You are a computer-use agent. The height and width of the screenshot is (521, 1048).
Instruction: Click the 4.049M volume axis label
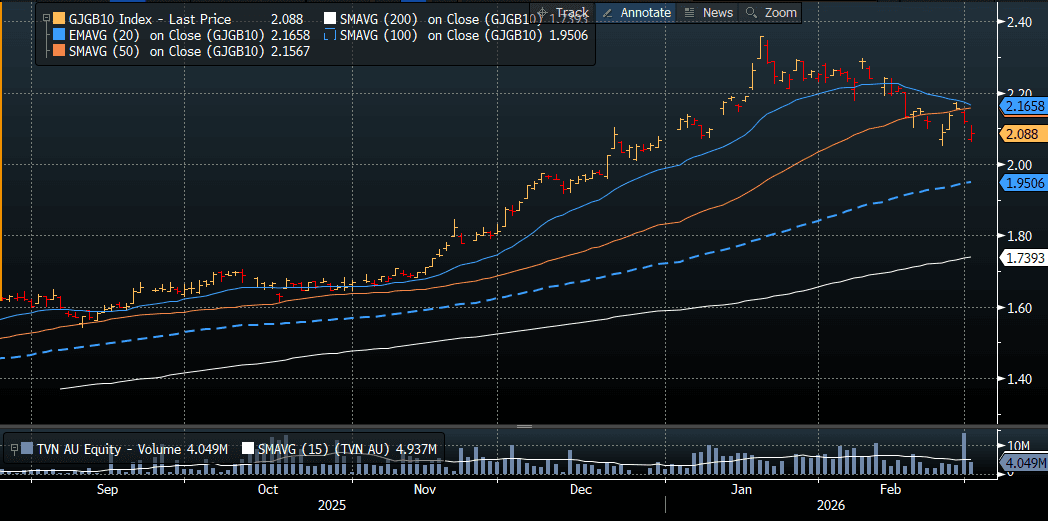click(x=1024, y=464)
